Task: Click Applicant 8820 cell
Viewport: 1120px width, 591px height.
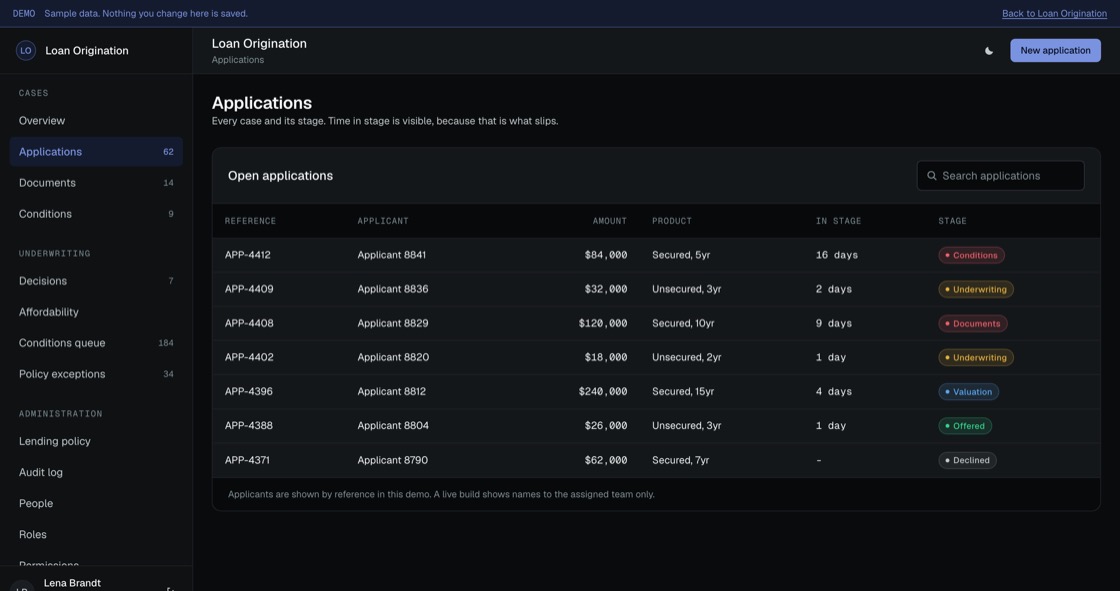Action: point(393,357)
